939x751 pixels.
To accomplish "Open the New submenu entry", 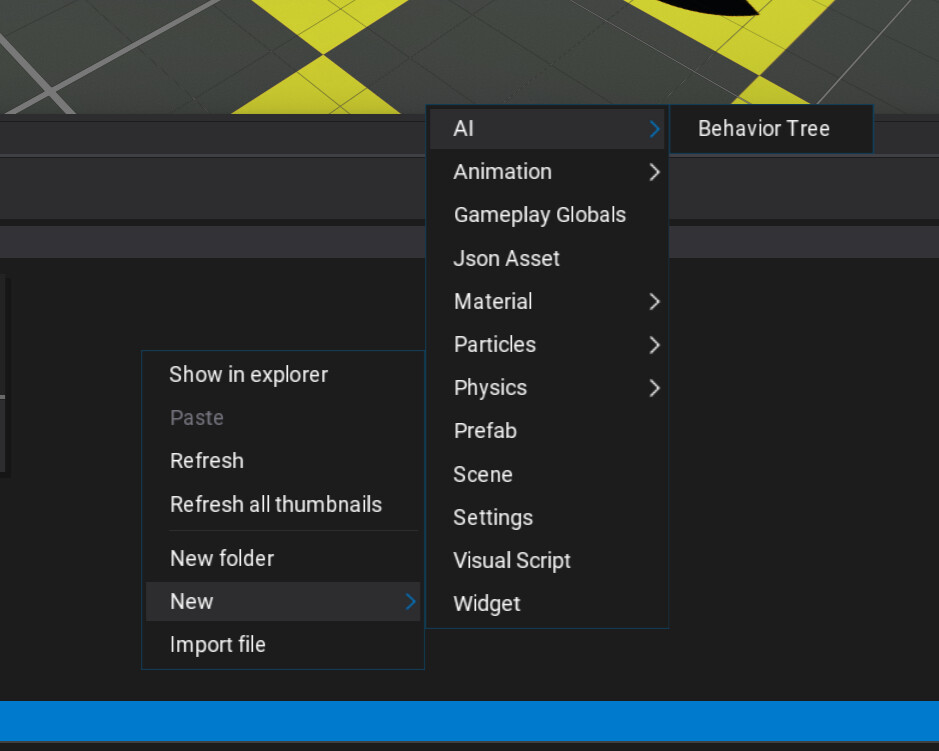I will click(x=282, y=601).
